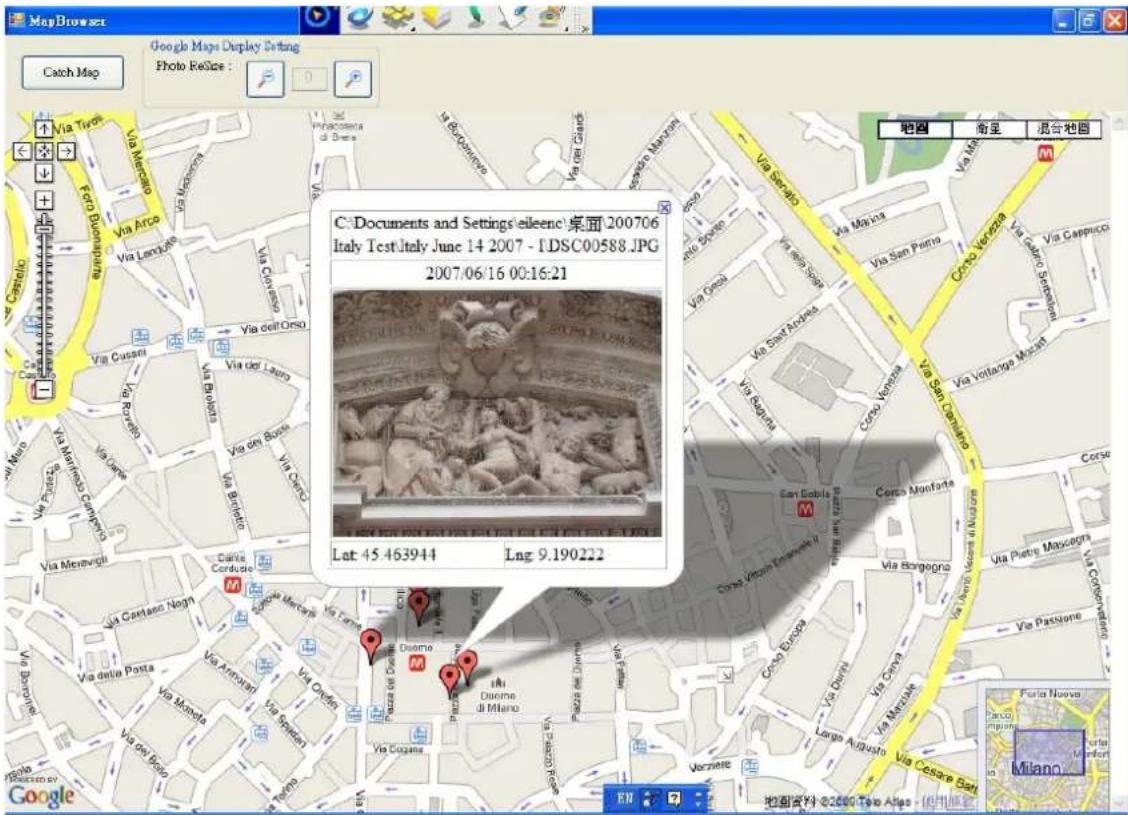Pan the map up with the arrow
Screen dimensions: 1128x815
44,129
